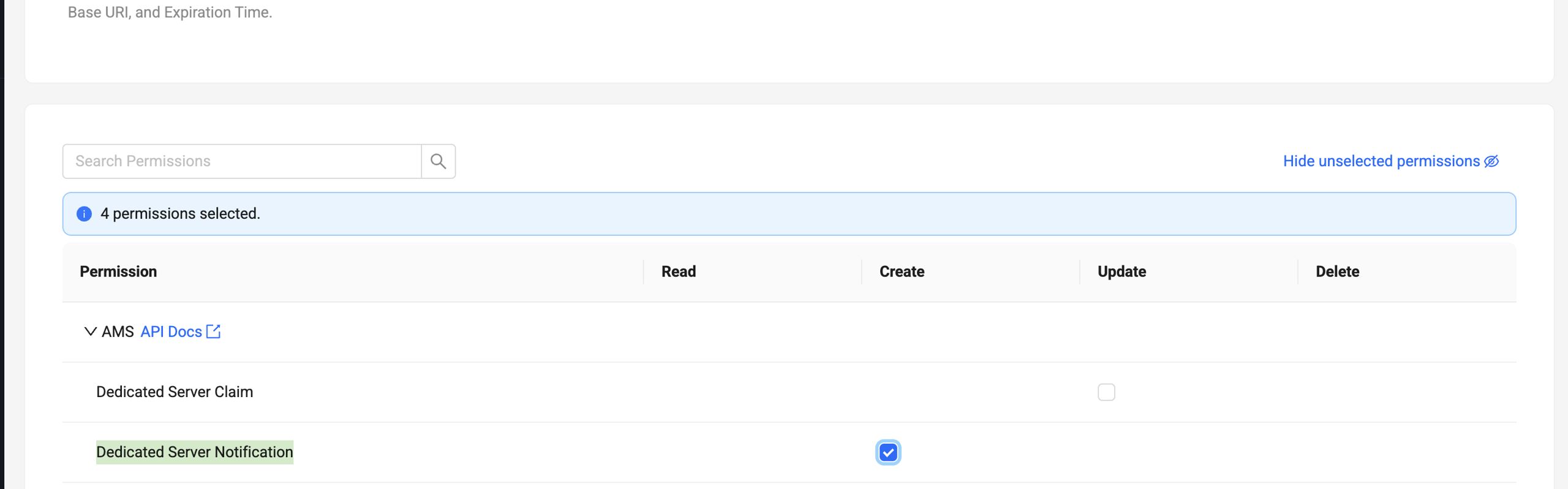Click the Update column header
Viewport: 1568px width, 489px height.
[x=1121, y=271]
